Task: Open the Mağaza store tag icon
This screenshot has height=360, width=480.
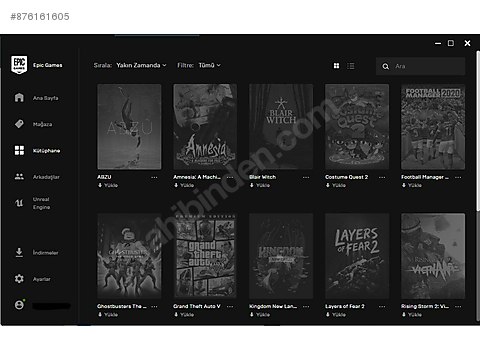Action: 19,124
